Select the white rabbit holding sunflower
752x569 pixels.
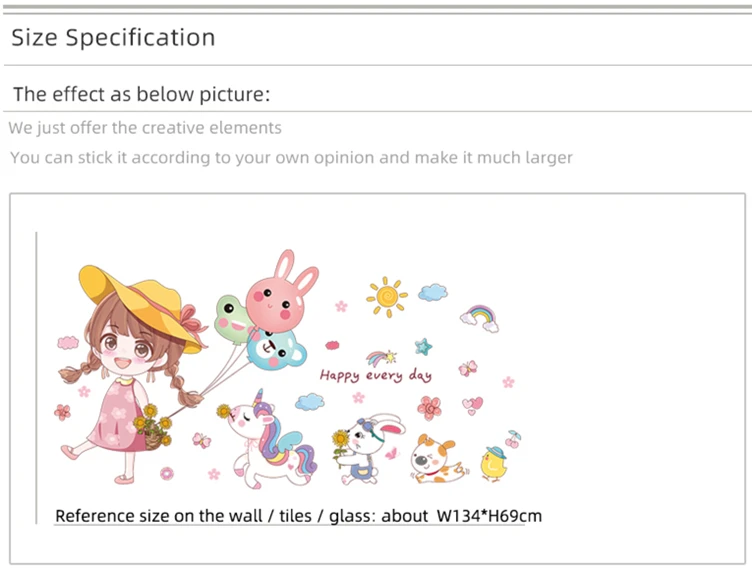[368, 449]
